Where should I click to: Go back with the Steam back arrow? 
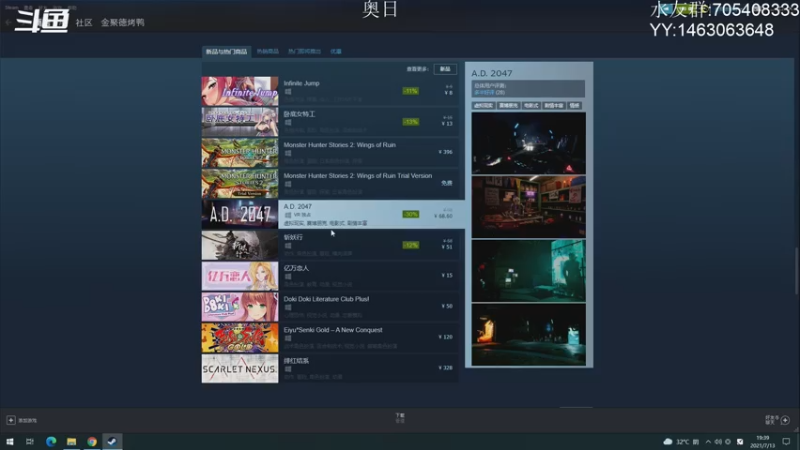8,22
